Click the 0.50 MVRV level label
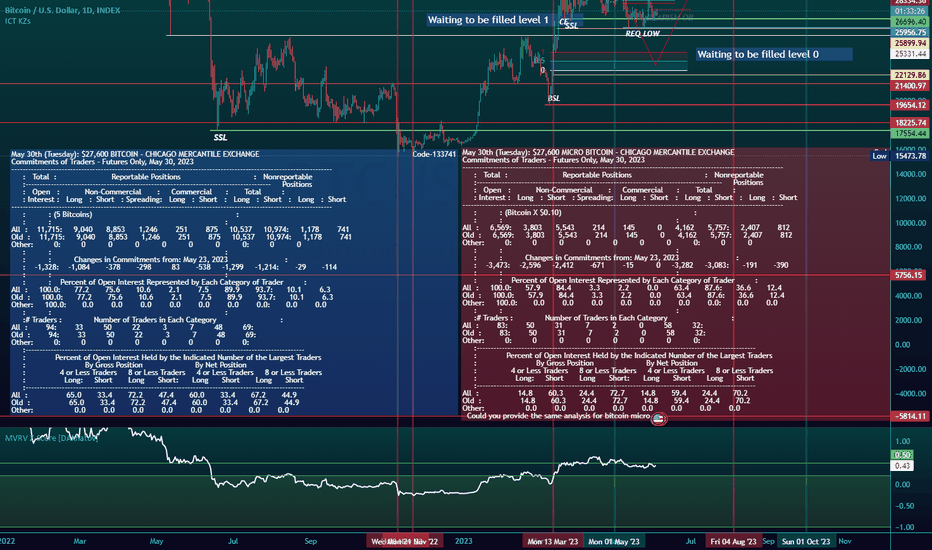This screenshot has height=550, width=932. 903,455
